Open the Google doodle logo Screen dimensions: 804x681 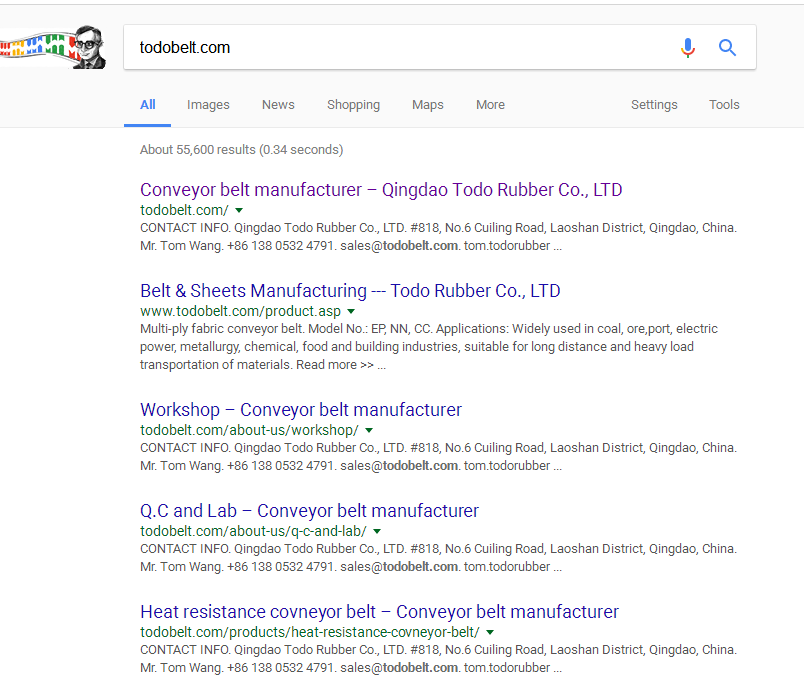click(53, 47)
